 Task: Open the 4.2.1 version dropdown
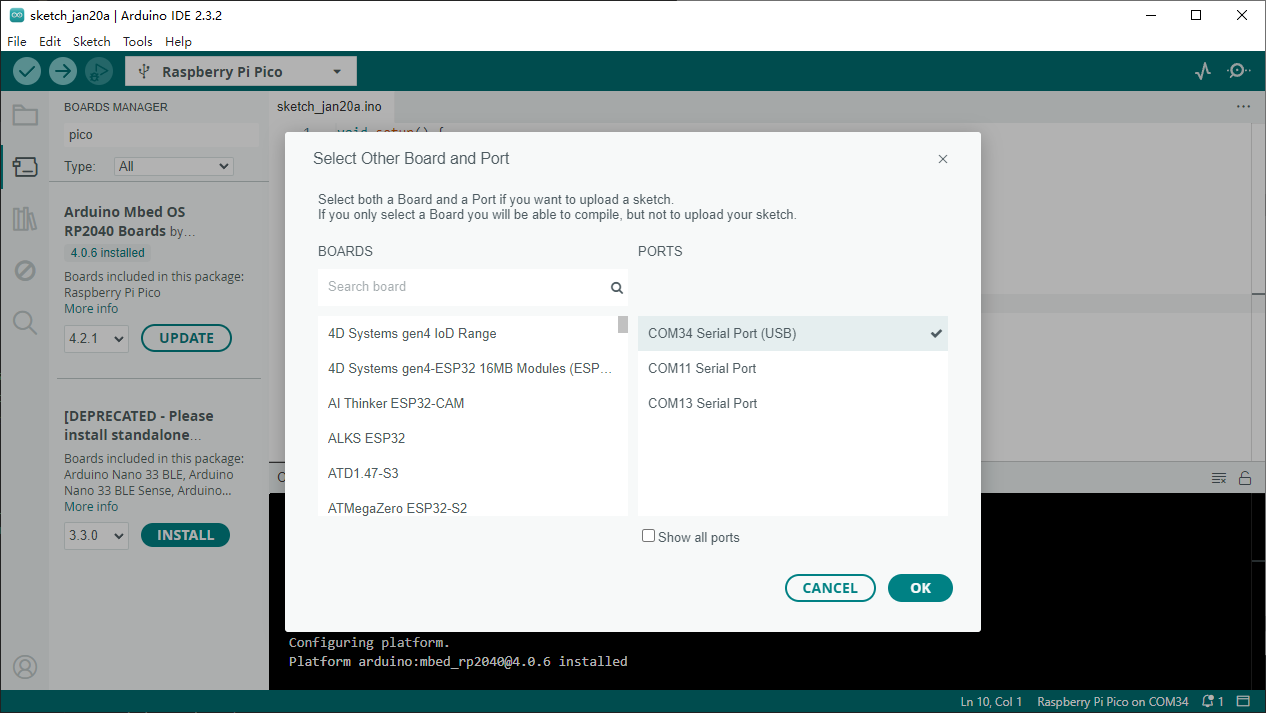[96, 339]
